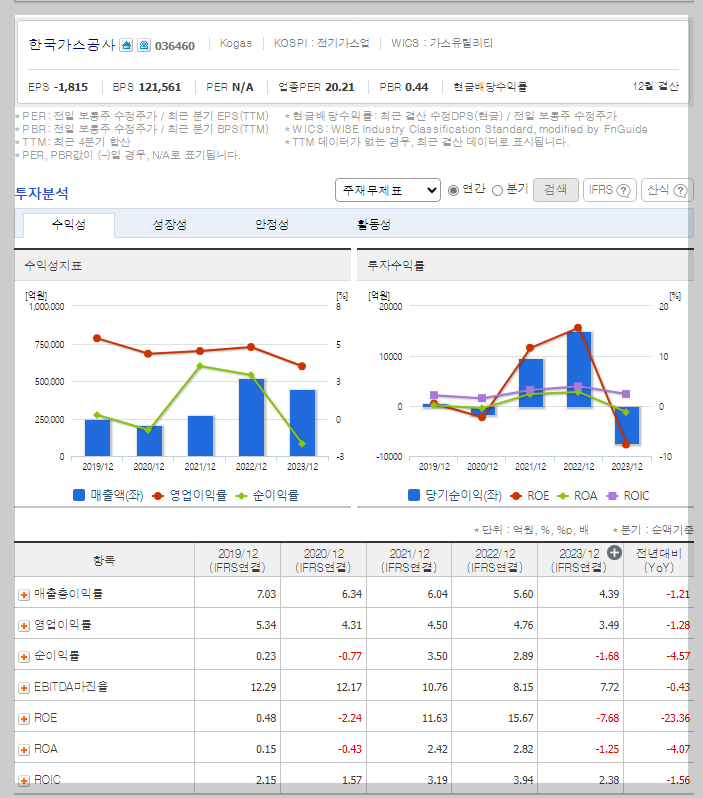Click the PBR value 0.44
Screen dimensions: 703x798
(416, 87)
